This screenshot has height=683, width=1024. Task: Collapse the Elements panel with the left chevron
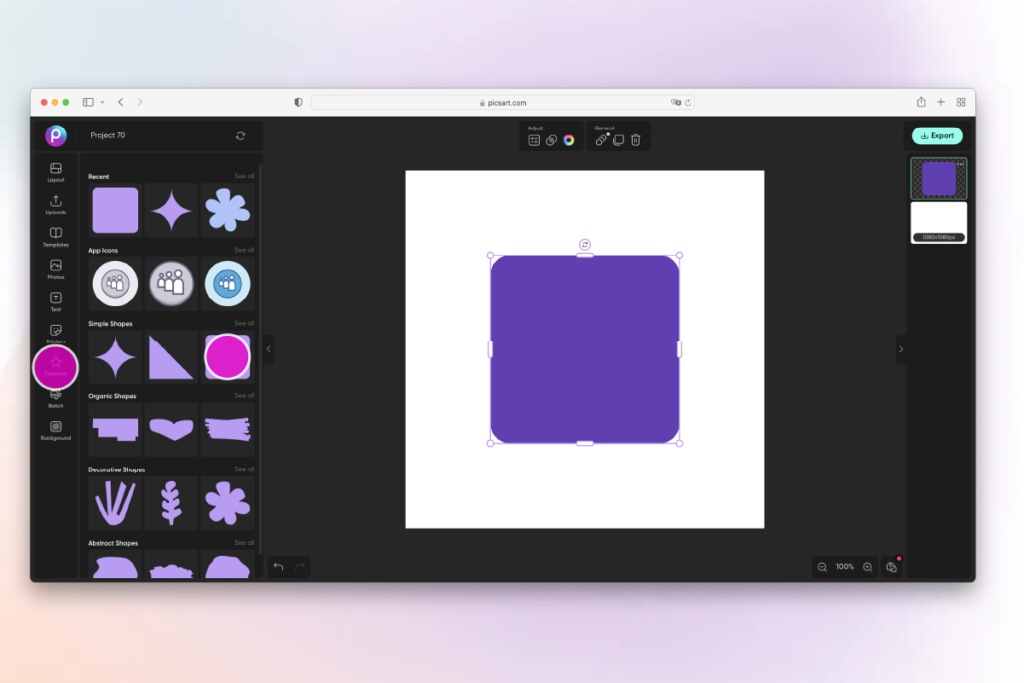(x=268, y=349)
